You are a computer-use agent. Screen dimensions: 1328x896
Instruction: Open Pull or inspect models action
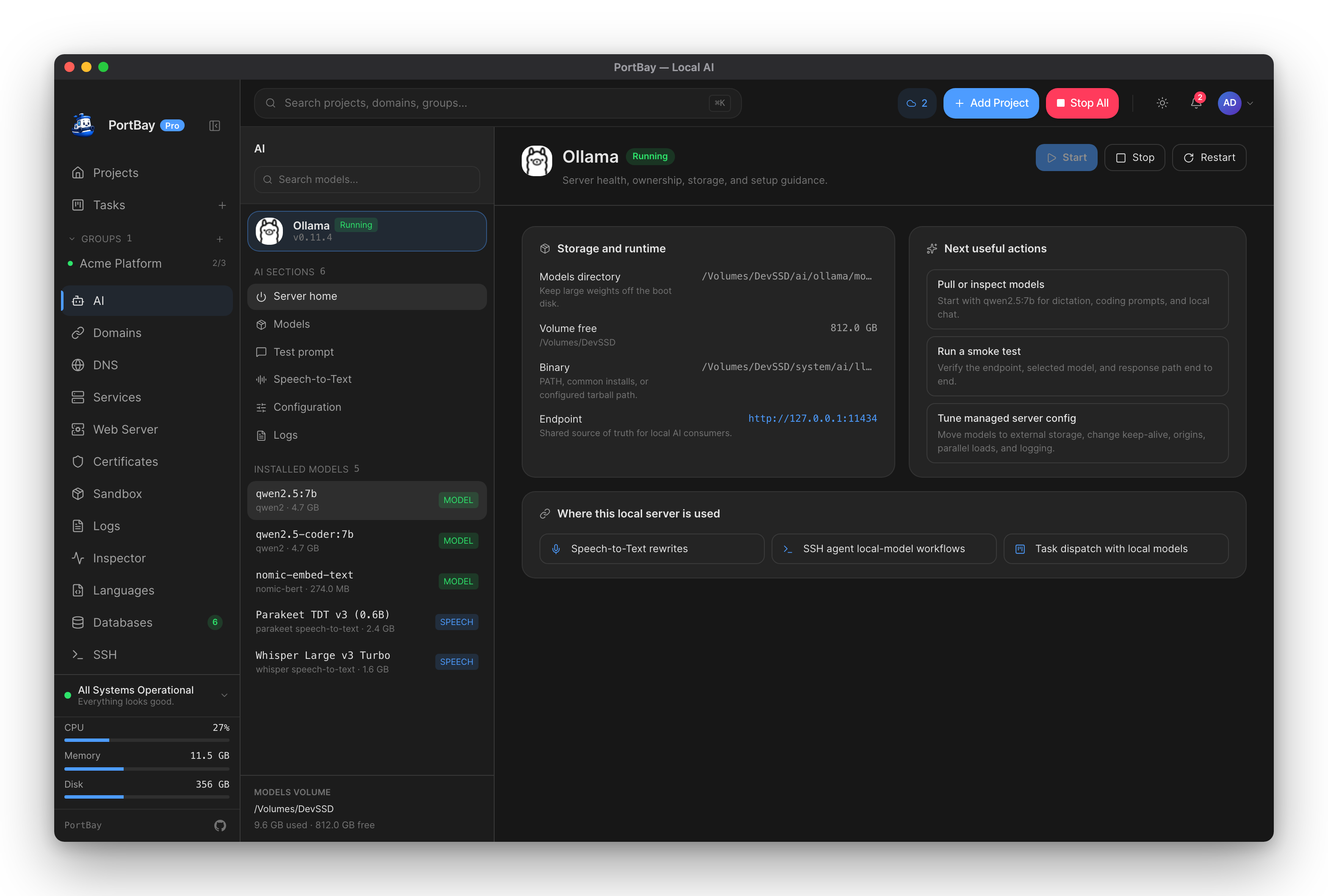point(1077,299)
